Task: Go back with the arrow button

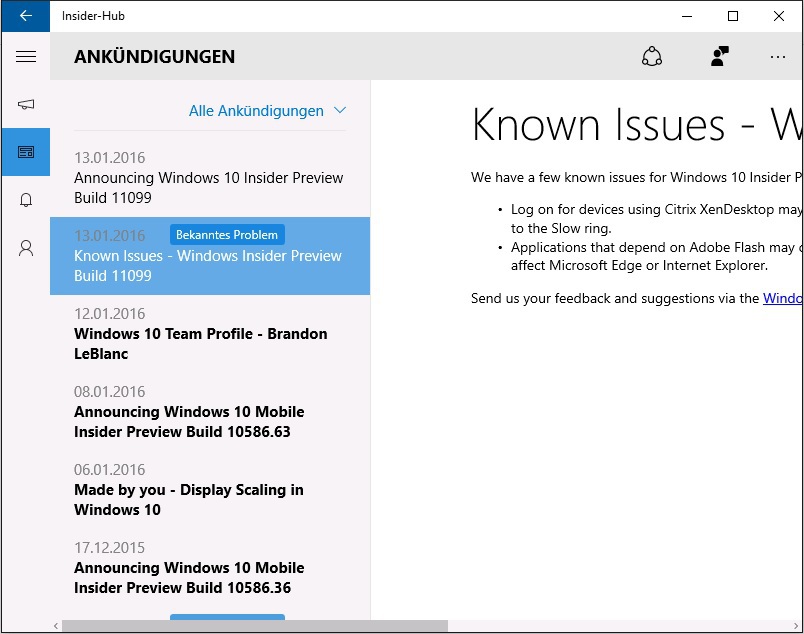Action: tap(26, 16)
